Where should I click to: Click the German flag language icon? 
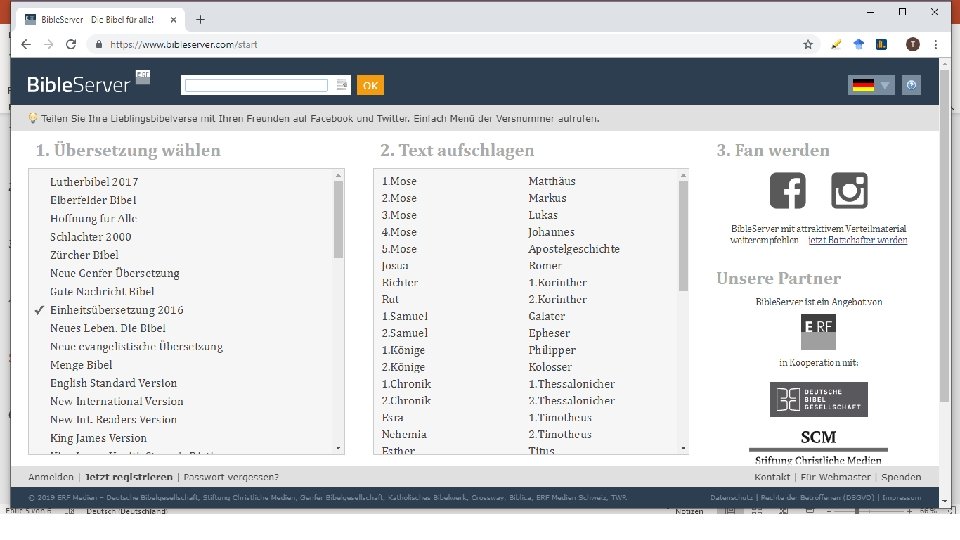point(863,85)
